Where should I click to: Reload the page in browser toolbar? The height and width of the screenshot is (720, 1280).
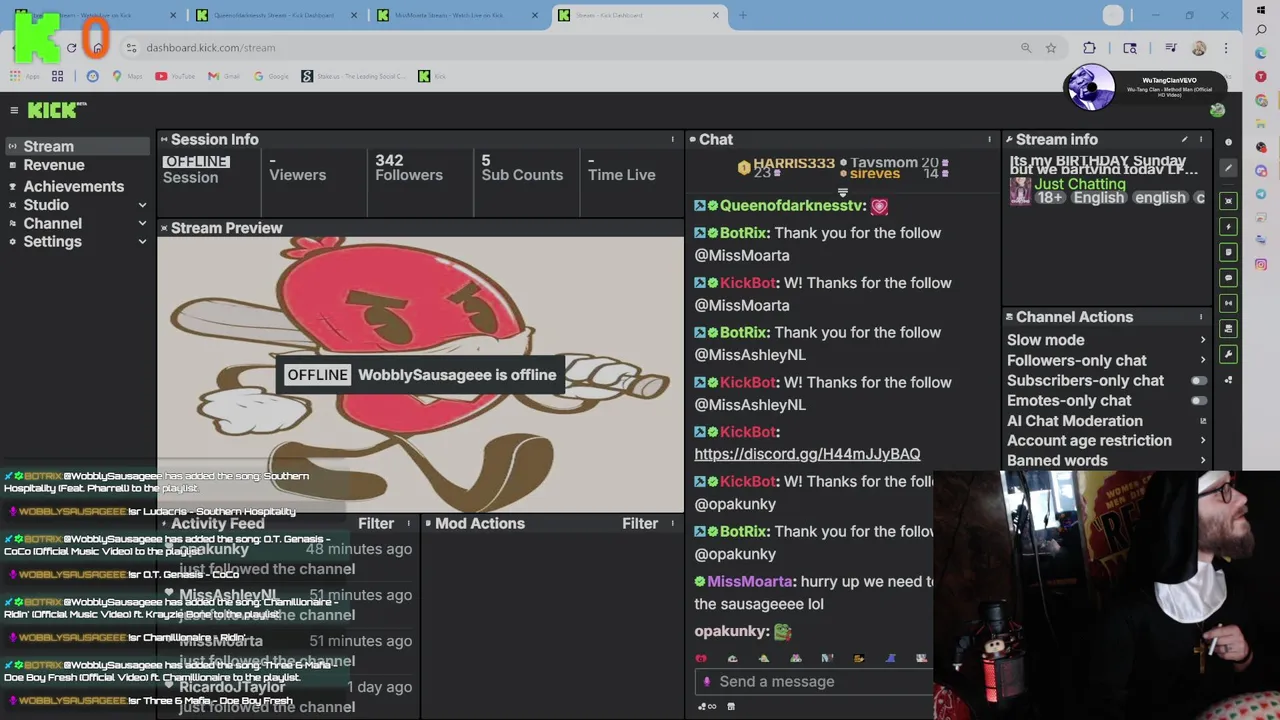[71, 48]
